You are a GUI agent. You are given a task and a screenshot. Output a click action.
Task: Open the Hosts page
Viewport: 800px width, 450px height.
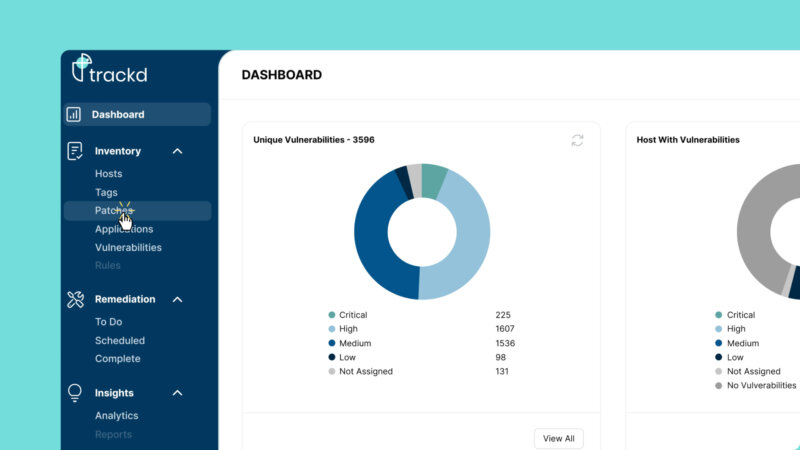tap(109, 173)
